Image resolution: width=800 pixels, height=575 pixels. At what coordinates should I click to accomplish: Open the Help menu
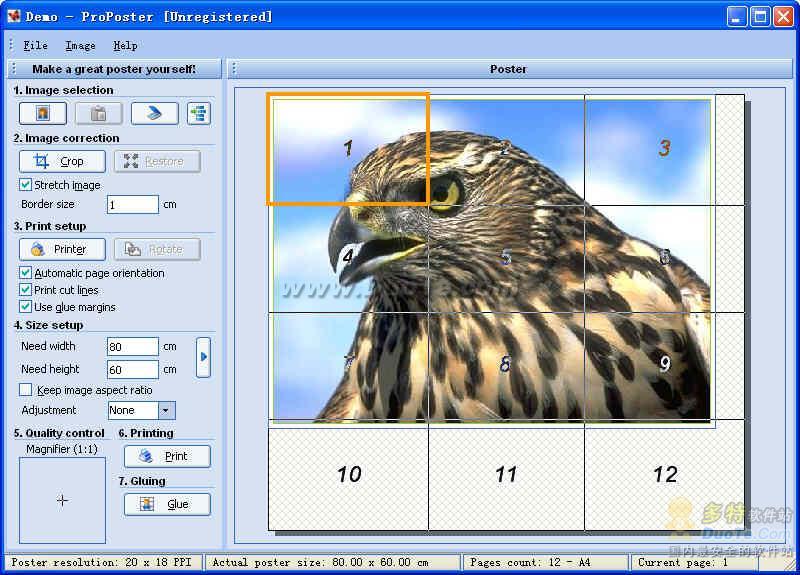pyautogui.click(x=125, y=45)
